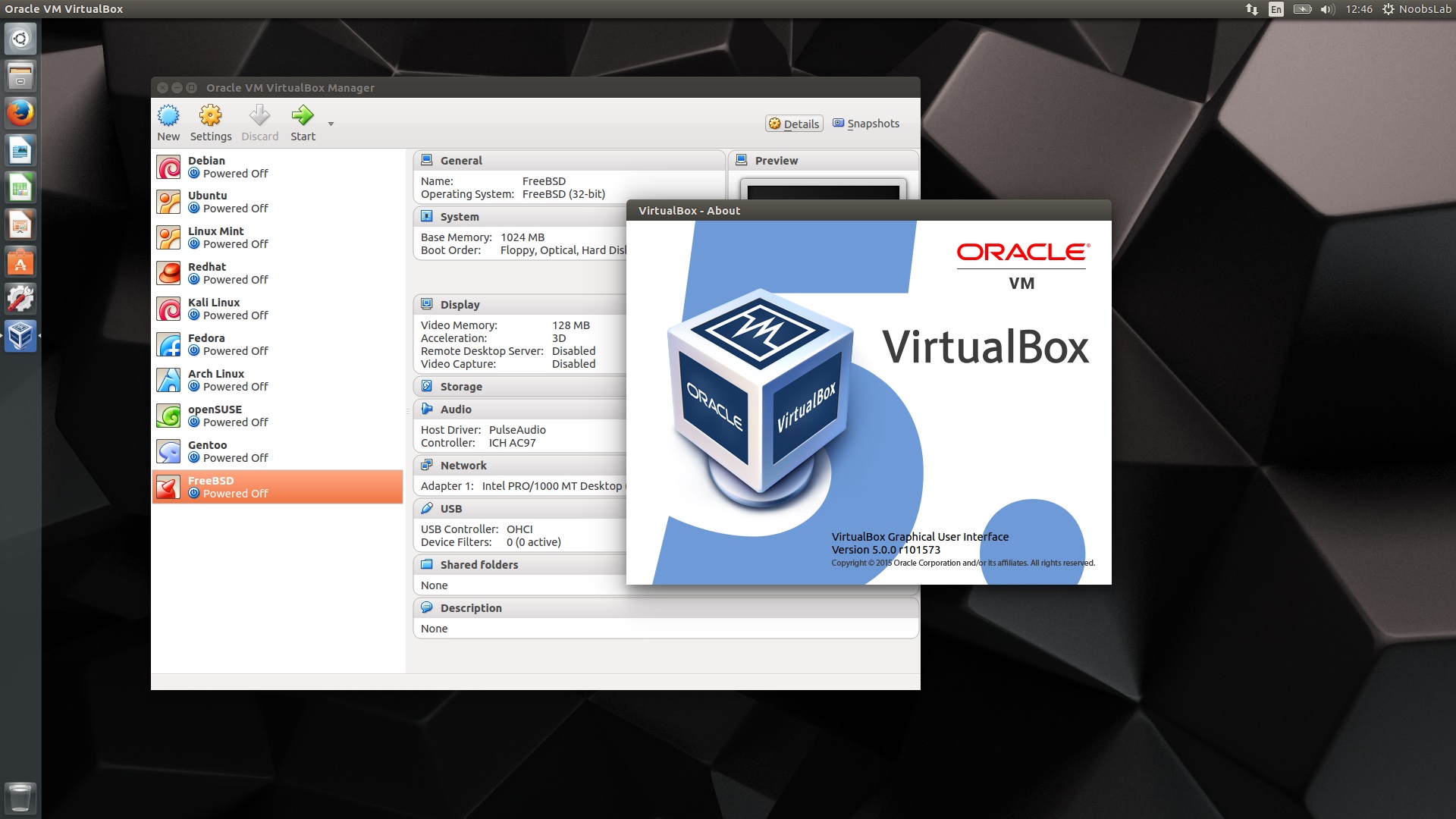Create a new virtual machine with the New icon

pyautogui.click(x=168, y=121)
